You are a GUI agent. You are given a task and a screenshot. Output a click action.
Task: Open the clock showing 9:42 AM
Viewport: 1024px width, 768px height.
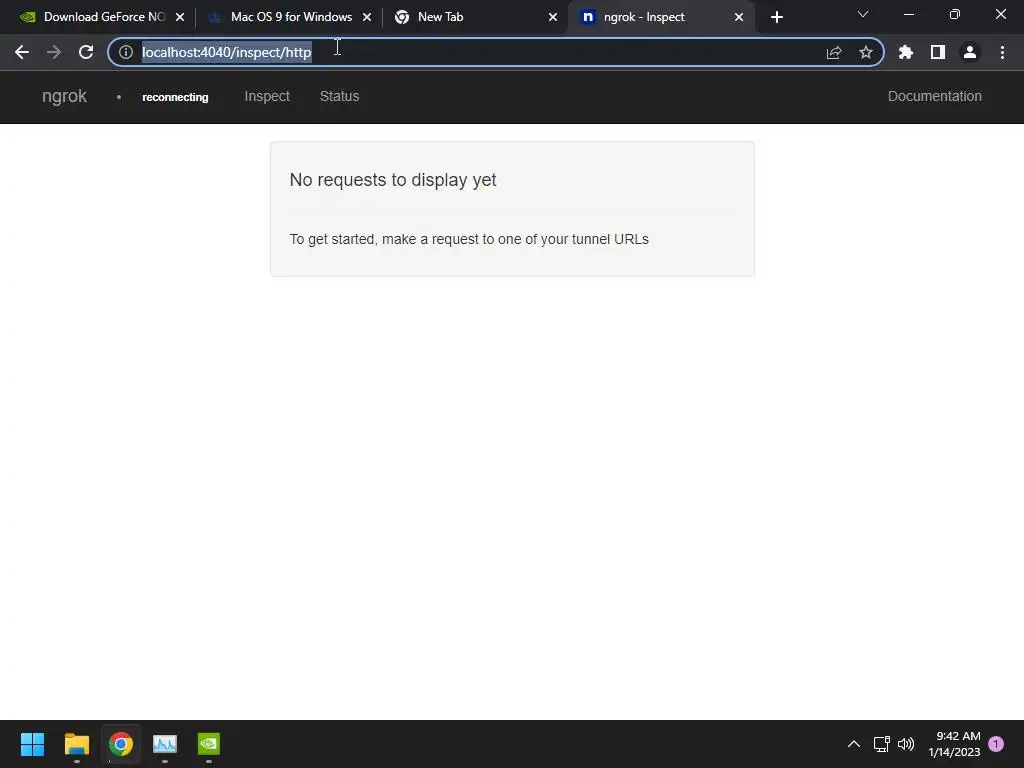(955, 744)
